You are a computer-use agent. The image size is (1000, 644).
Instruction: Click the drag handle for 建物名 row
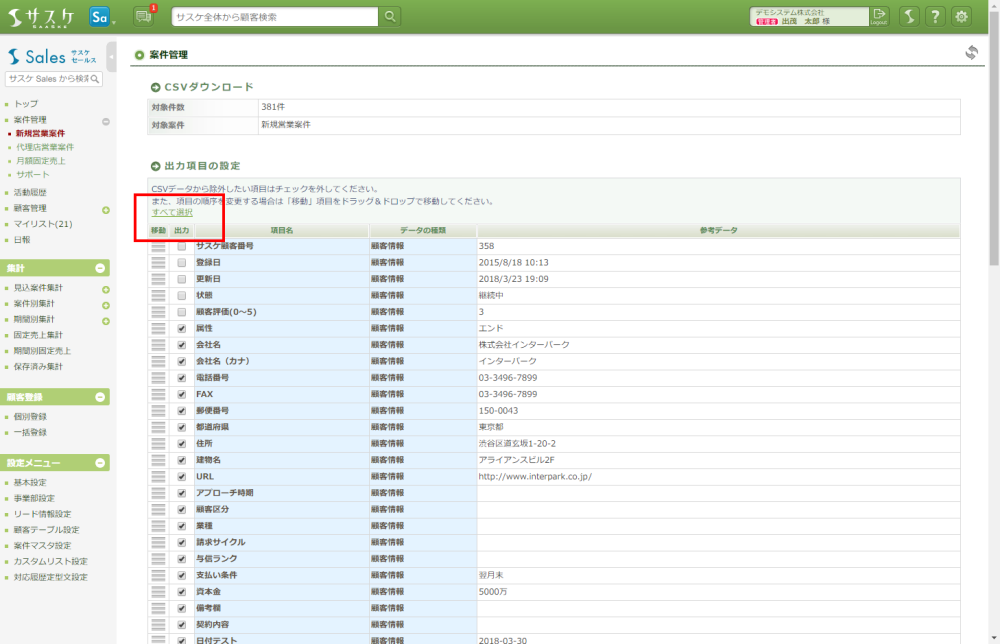tap(158, 460)
